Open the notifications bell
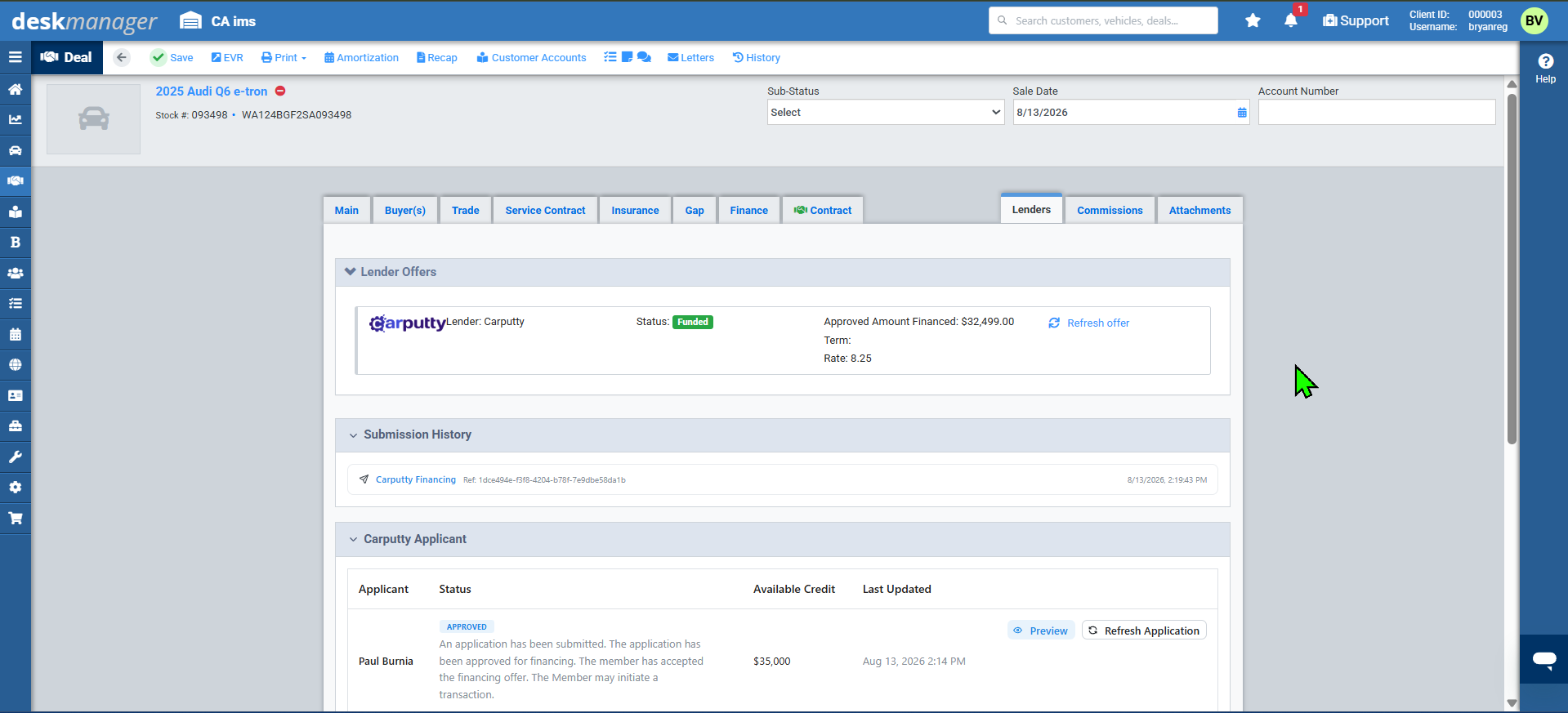This screenshot has height=713, width=1568. pos(1291,20)
